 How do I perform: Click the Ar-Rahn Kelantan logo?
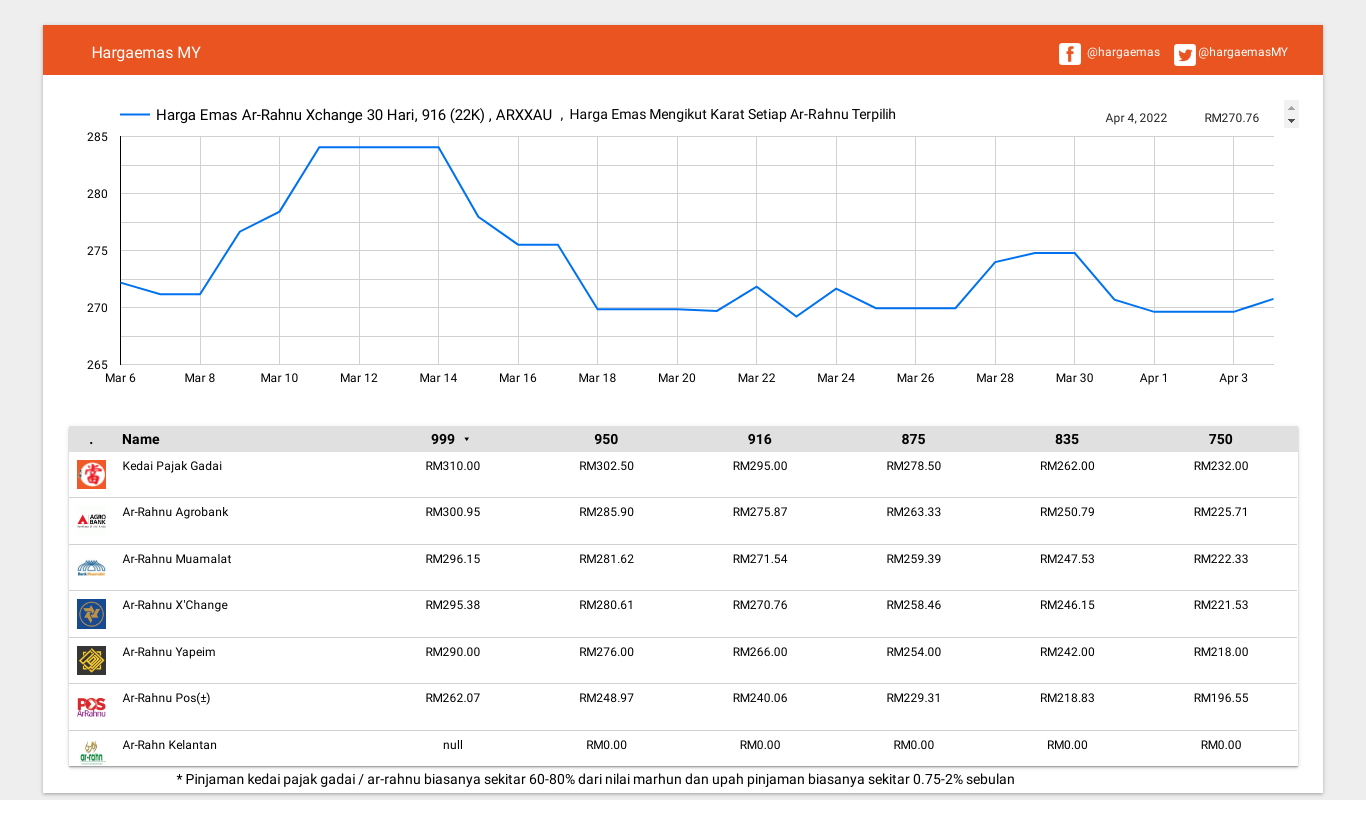[91, 752]
